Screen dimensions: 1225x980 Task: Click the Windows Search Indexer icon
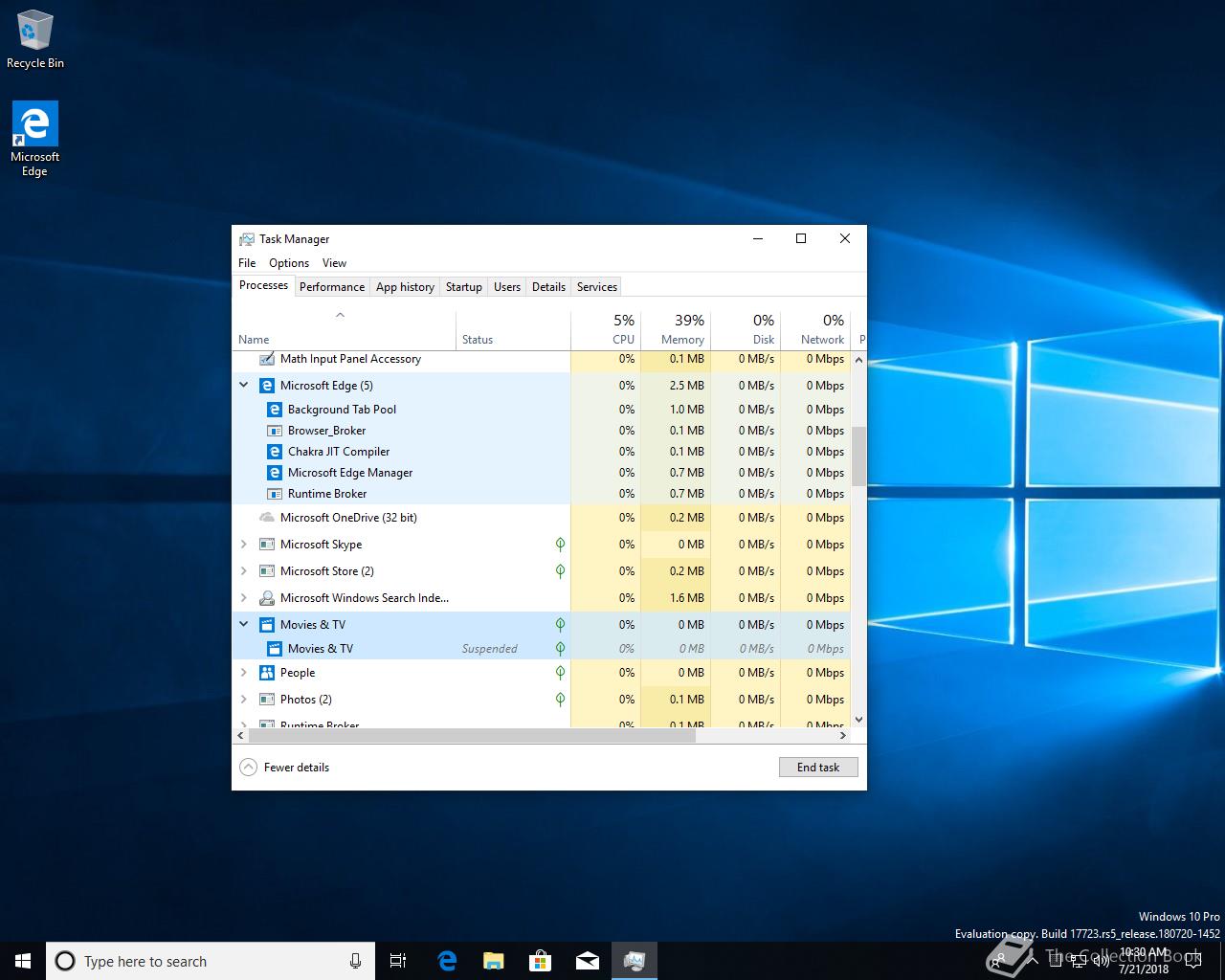click(267, 598)
